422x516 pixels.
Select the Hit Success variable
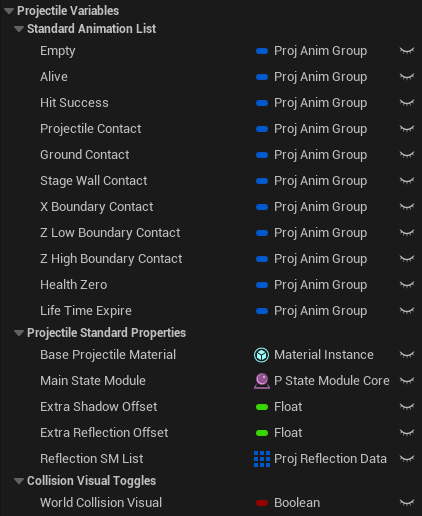[x=74, y=103]
